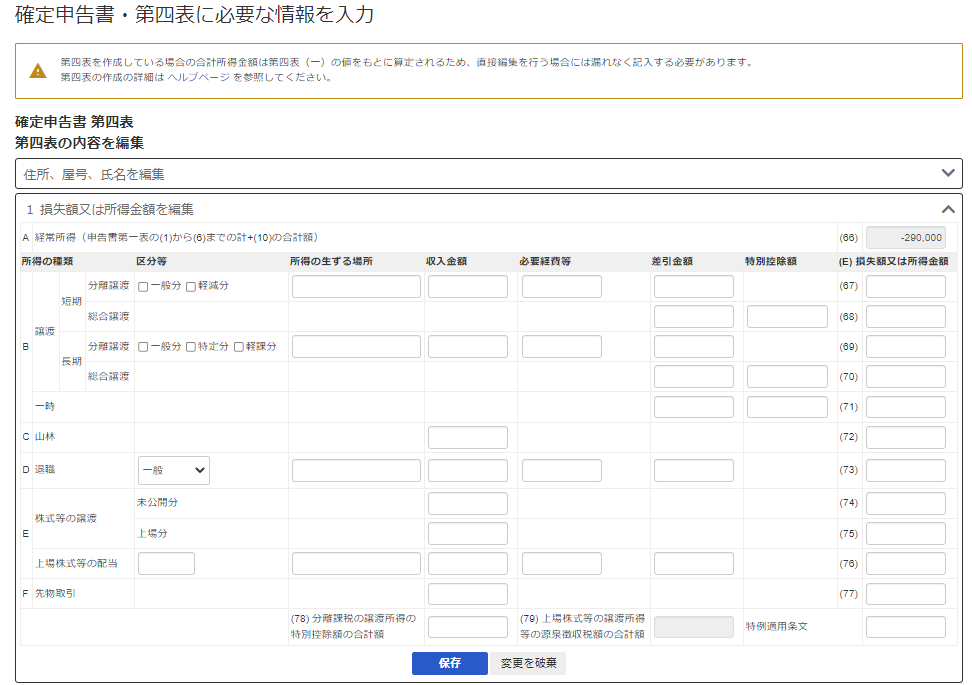
Task: Collapse the 損失額又は所得金額を編集 section
Action: pyautogui.click(x=948, y=210)
